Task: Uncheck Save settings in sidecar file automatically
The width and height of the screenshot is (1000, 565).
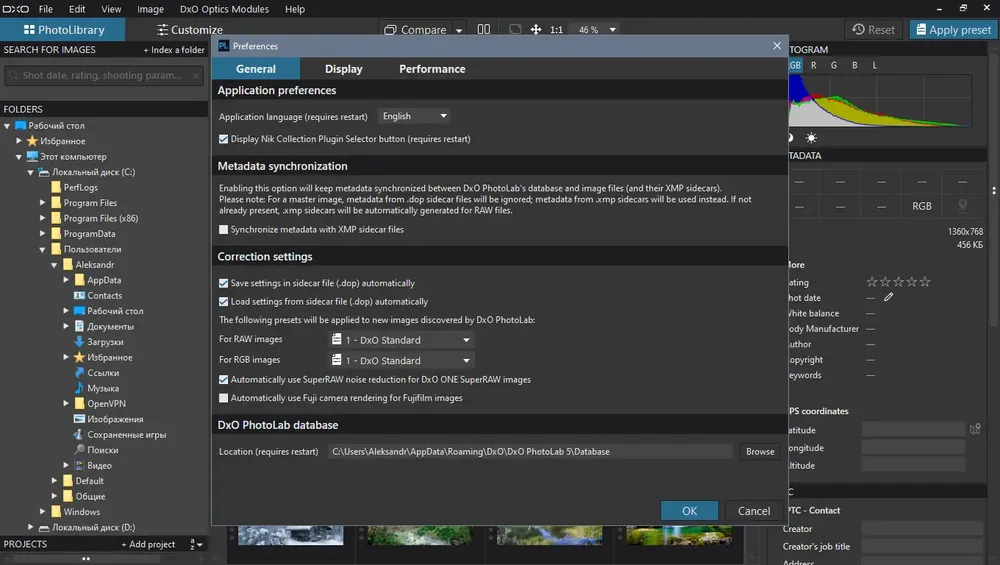Action: coord(223,283)
